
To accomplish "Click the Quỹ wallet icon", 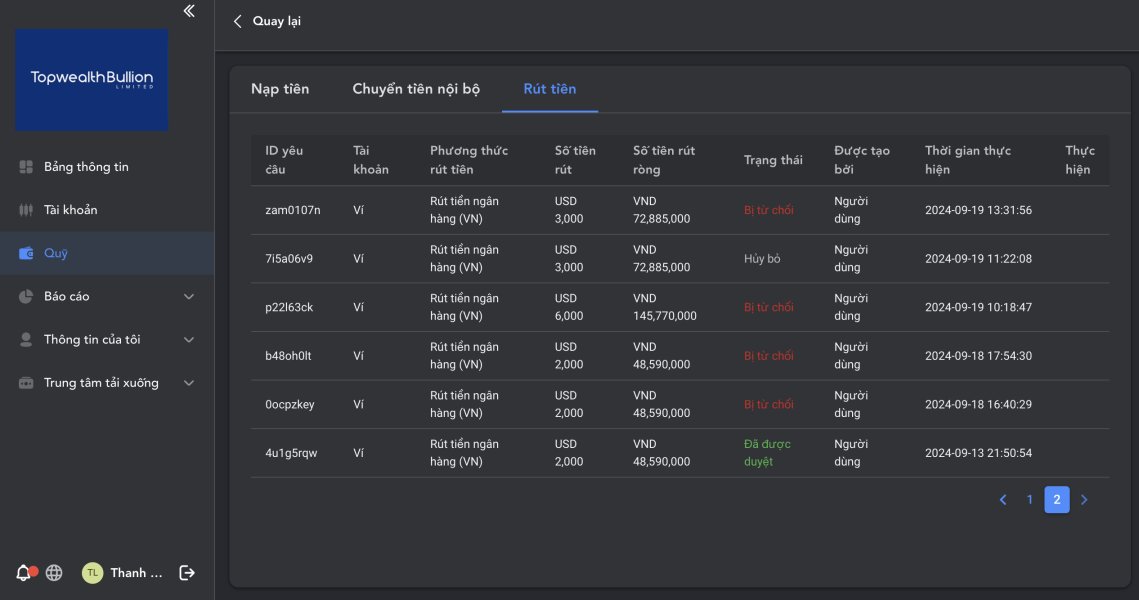I will pos(27,254).
